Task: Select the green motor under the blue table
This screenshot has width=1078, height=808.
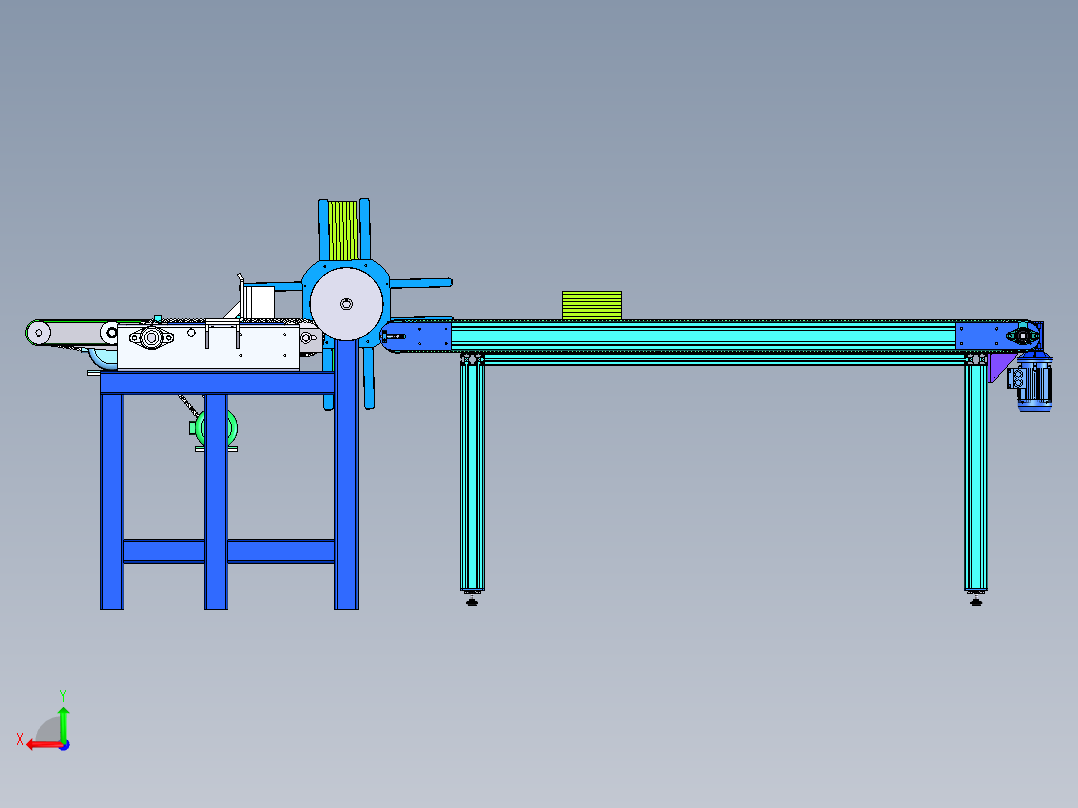Action: click(x=216, y=429)
